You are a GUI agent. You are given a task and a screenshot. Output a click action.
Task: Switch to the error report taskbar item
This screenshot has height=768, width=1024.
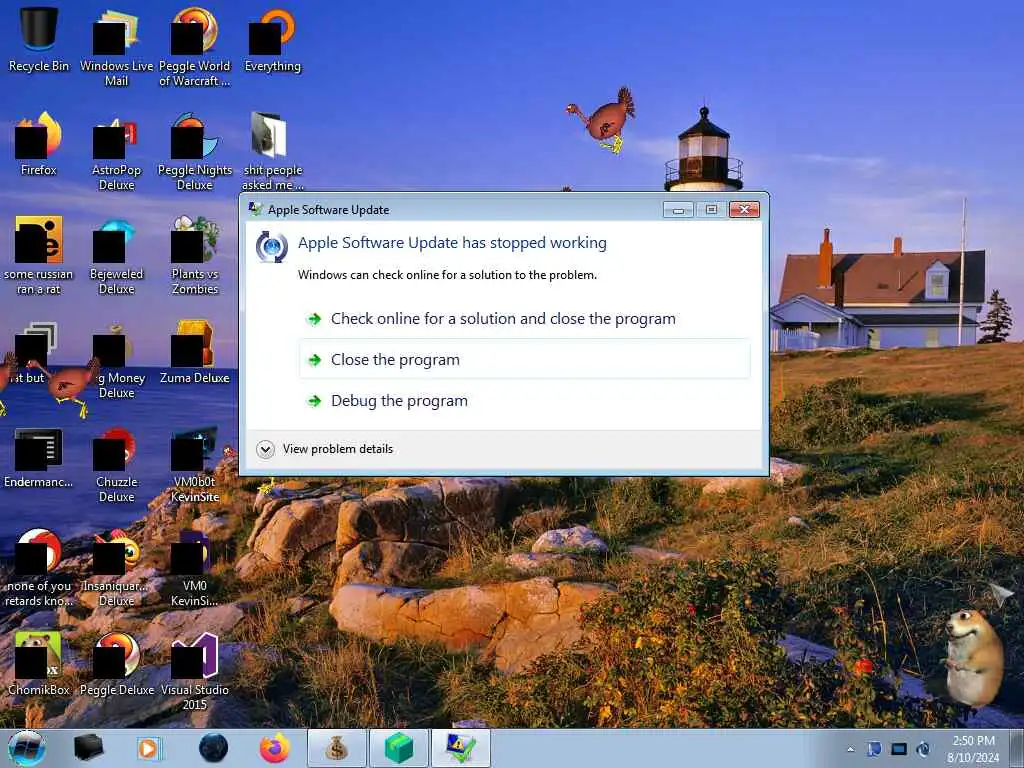point(460,748)
